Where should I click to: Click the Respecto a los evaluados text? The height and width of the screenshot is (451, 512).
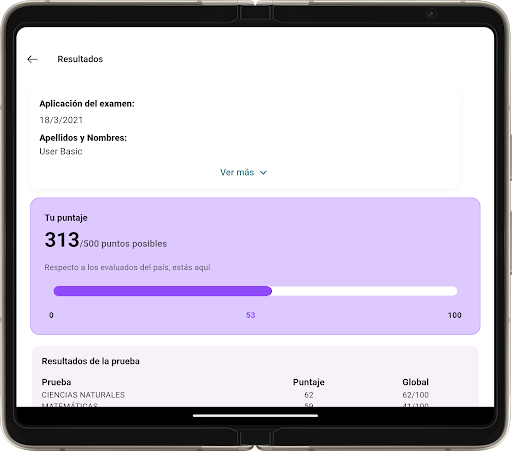tap(127, 267)
